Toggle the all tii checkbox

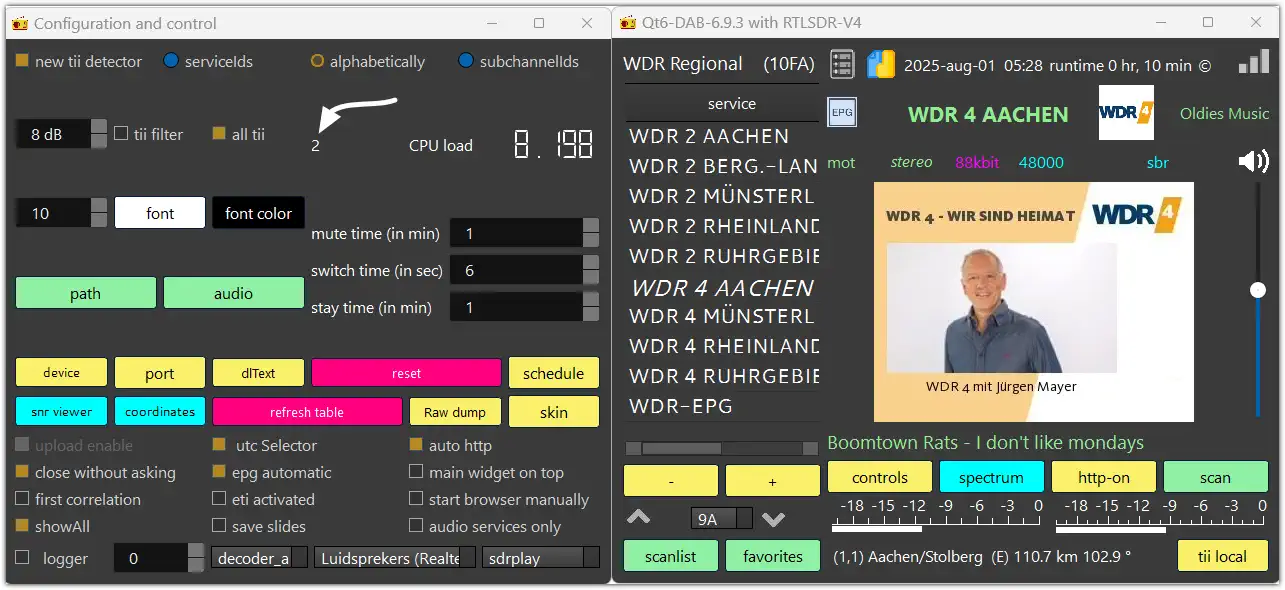(219, 133)
